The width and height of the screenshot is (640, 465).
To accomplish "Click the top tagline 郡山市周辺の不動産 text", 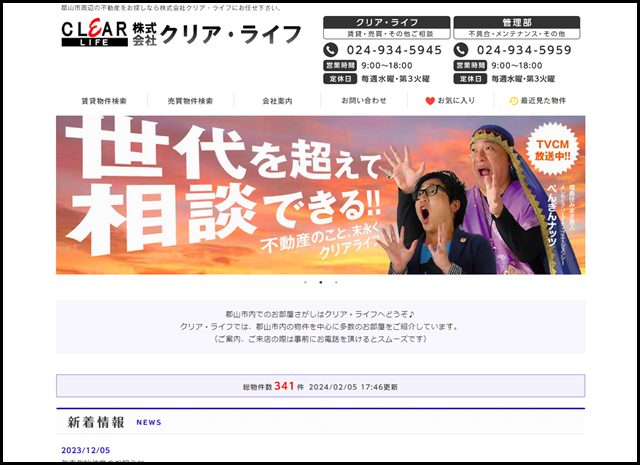I will (x=171, y=8).
